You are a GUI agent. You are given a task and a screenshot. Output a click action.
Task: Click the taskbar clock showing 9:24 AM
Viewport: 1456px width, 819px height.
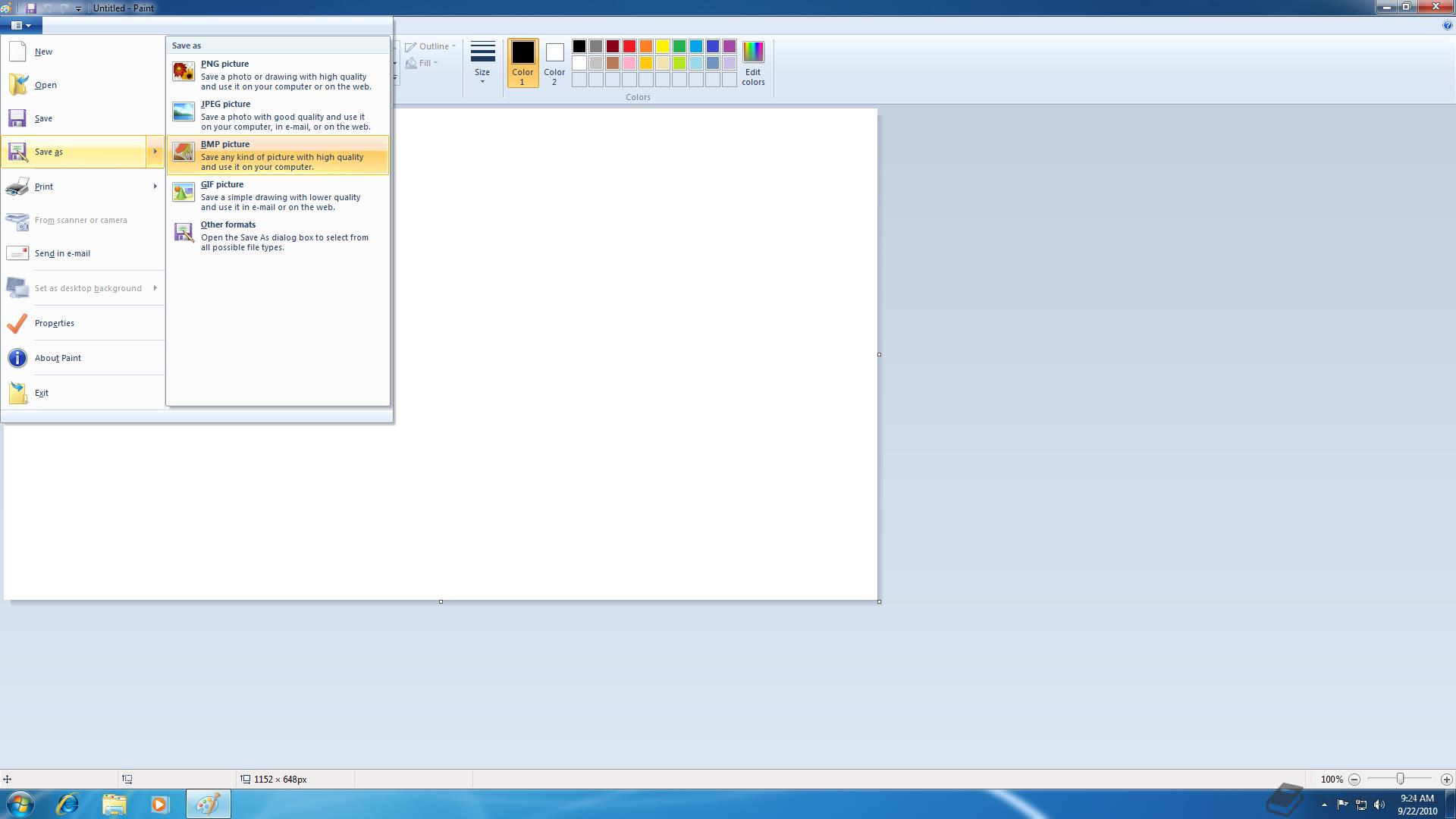coord(1417,805)
